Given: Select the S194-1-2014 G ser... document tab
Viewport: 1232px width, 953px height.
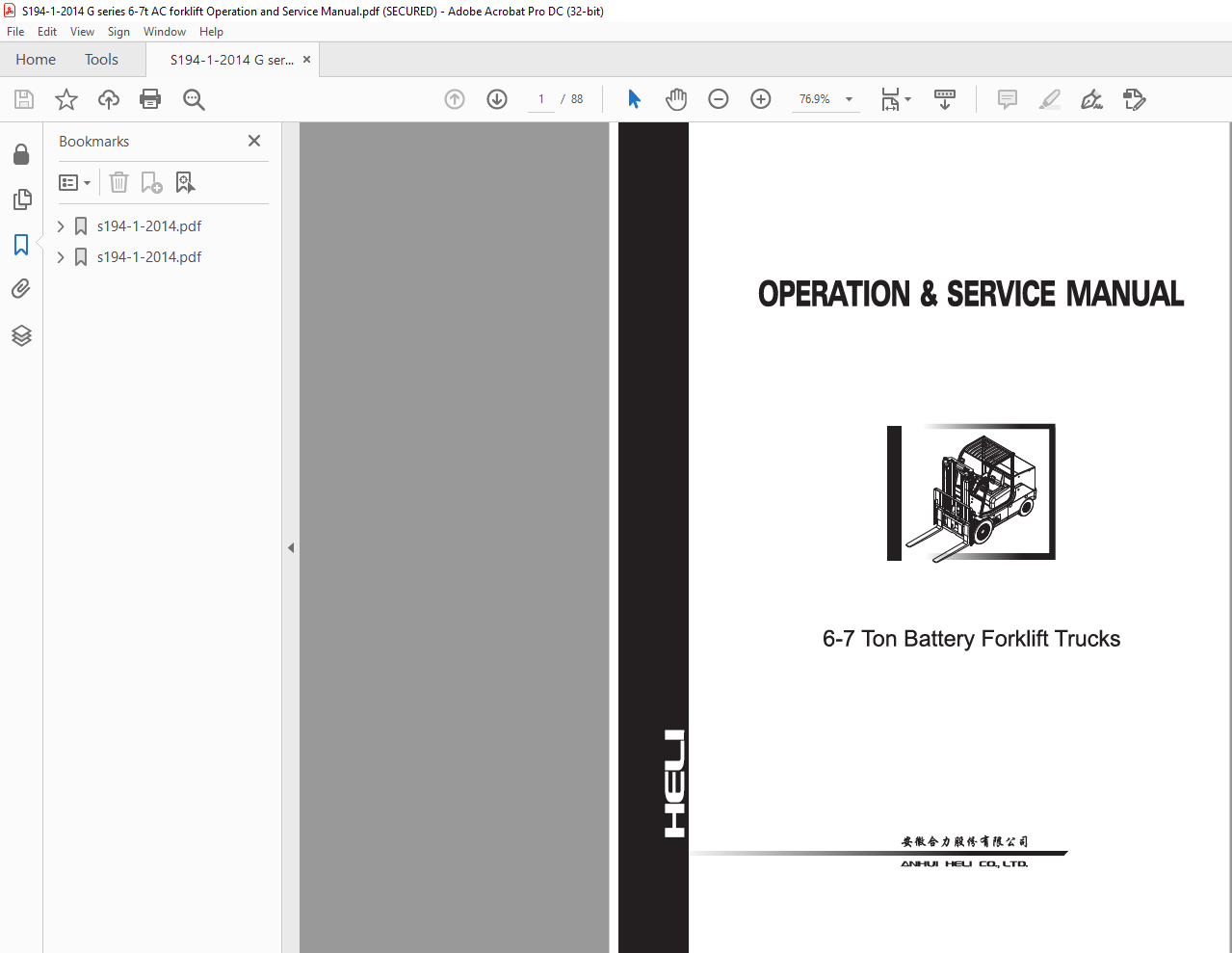Looking at the screenshot, I should click(x=231, y=60).
